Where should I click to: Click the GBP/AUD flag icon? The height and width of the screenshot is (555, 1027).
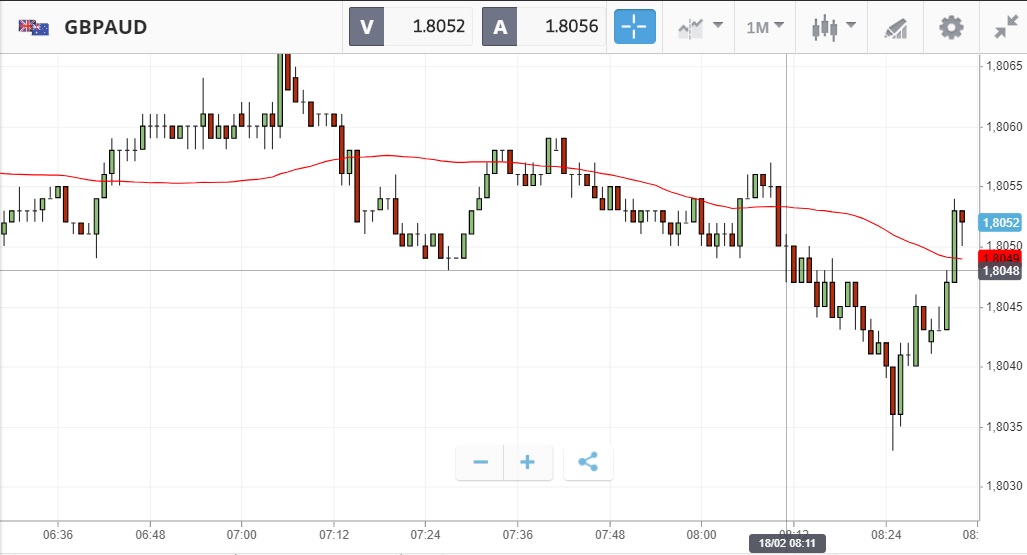coord(34,27)
